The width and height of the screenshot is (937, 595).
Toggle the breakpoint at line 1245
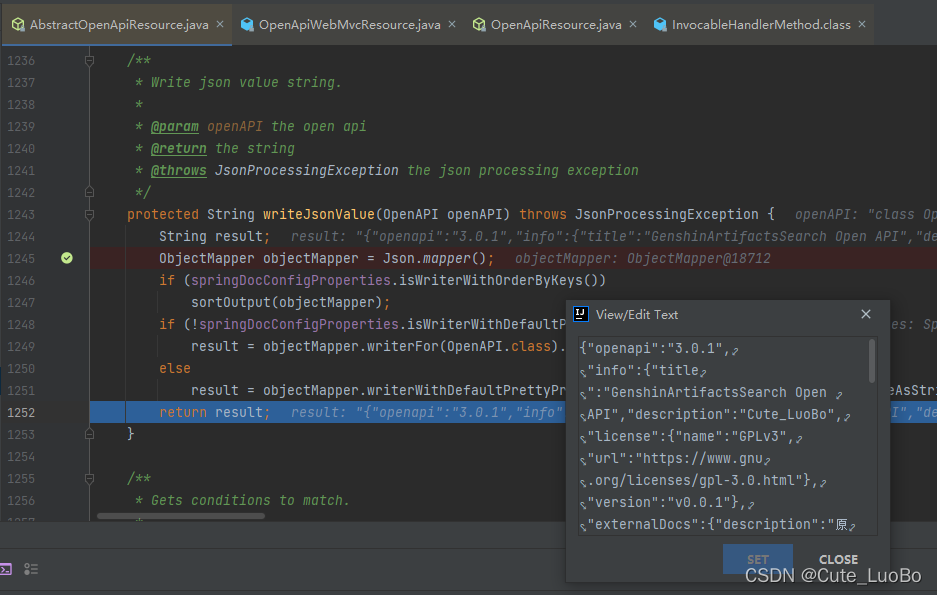pos(67,258)
